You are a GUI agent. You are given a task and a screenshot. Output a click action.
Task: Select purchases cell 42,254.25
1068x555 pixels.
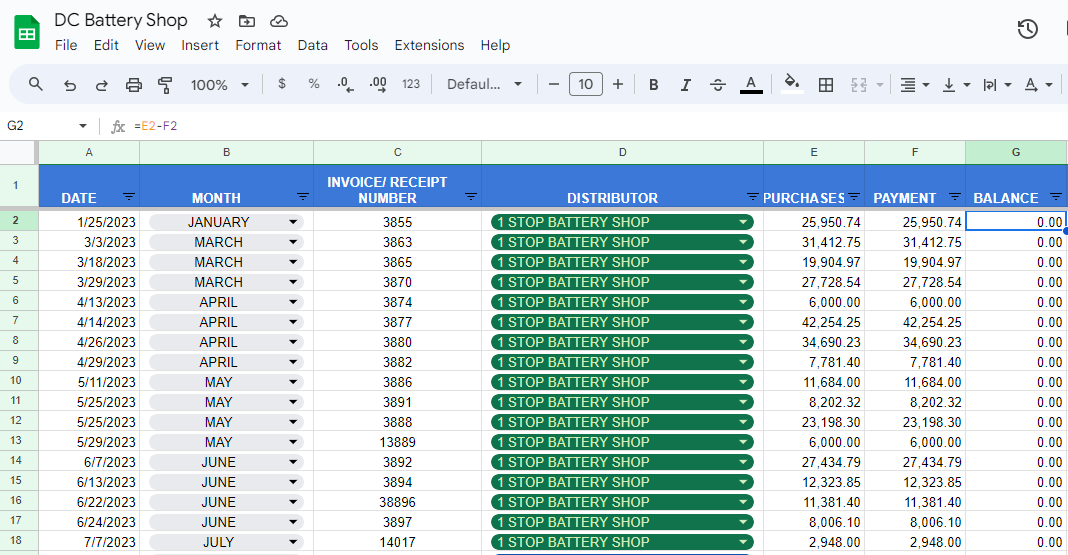point(814,322)
